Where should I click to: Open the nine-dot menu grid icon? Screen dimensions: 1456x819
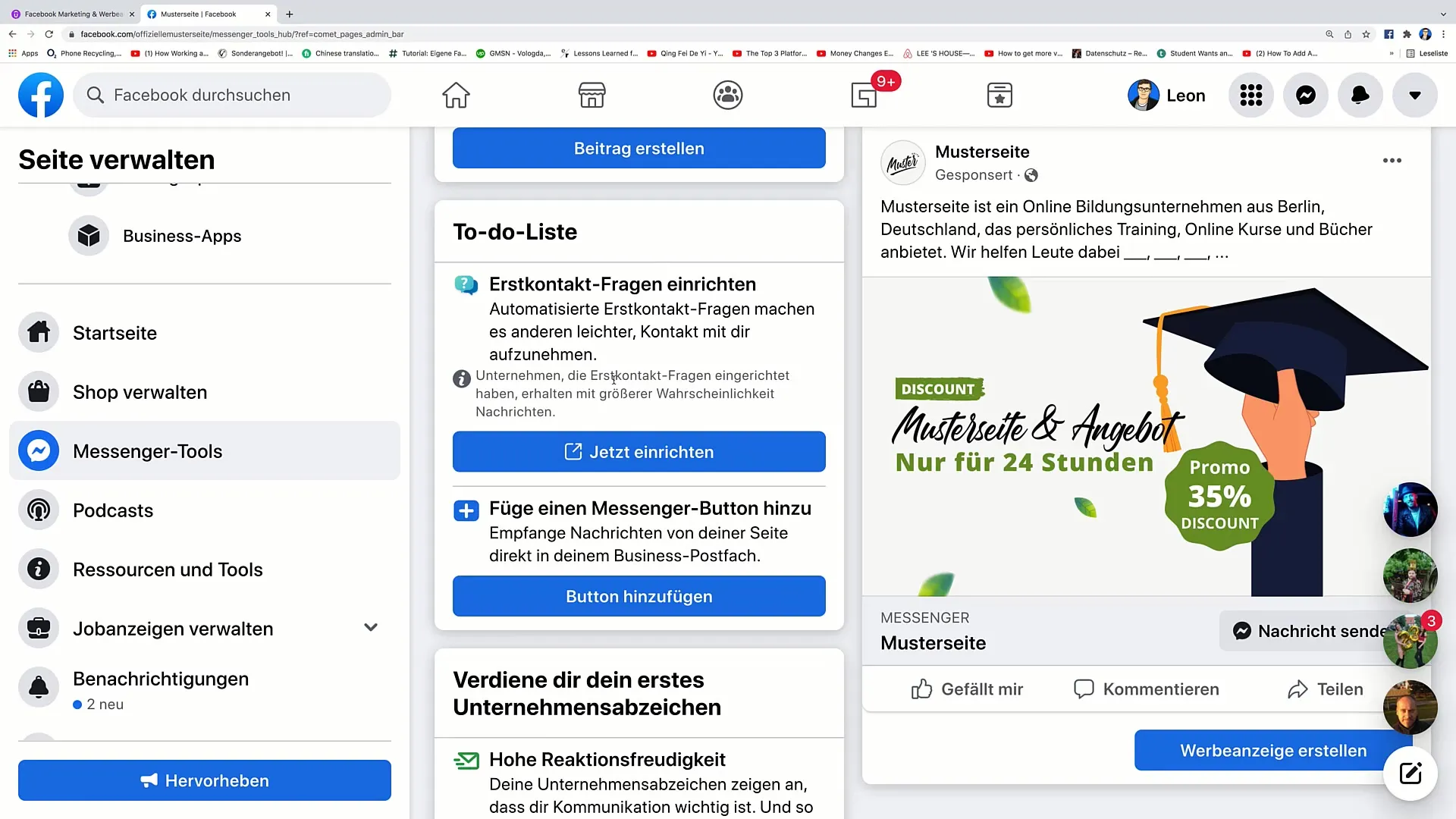1251,95
